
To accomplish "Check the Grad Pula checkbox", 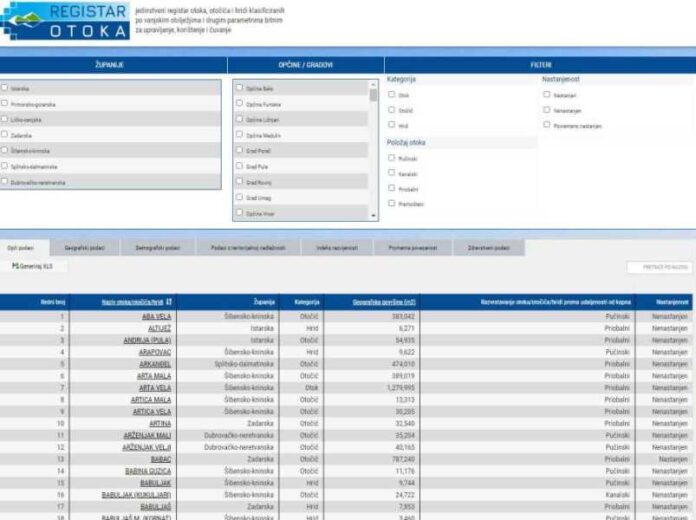I will point(239,166).
